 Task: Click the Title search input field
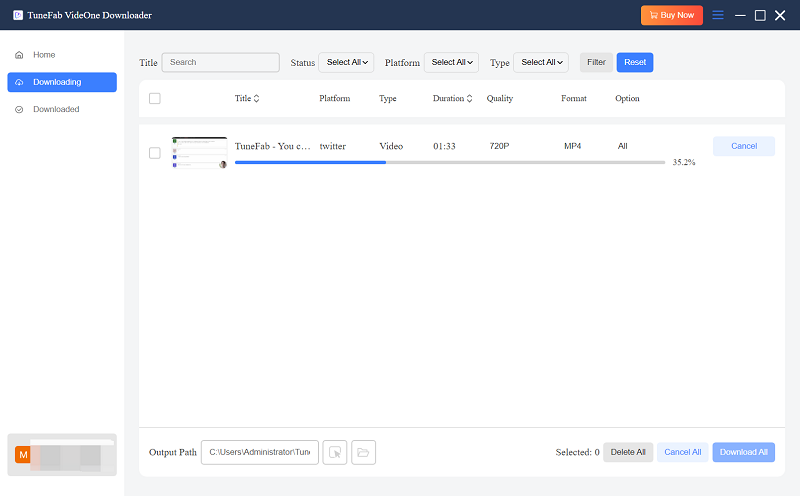coord(220,62)
